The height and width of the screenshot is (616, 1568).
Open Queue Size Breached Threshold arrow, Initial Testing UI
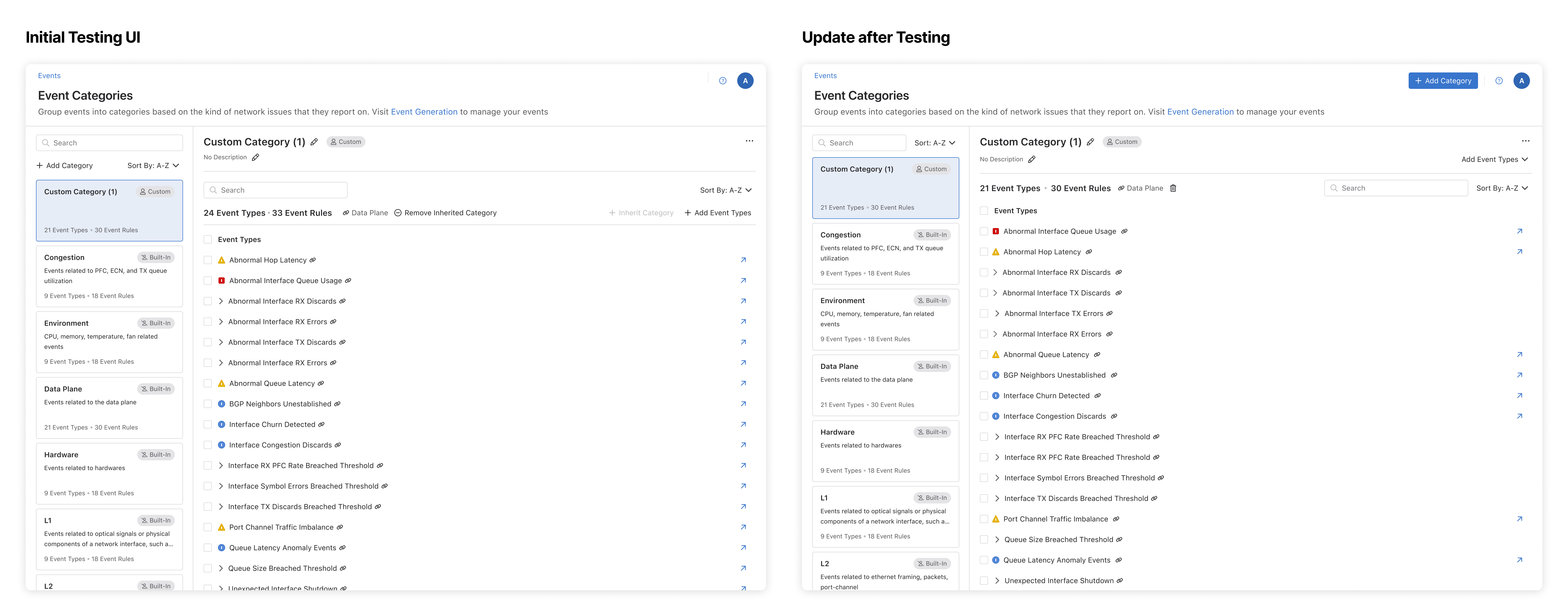click(x=743, y=568)
